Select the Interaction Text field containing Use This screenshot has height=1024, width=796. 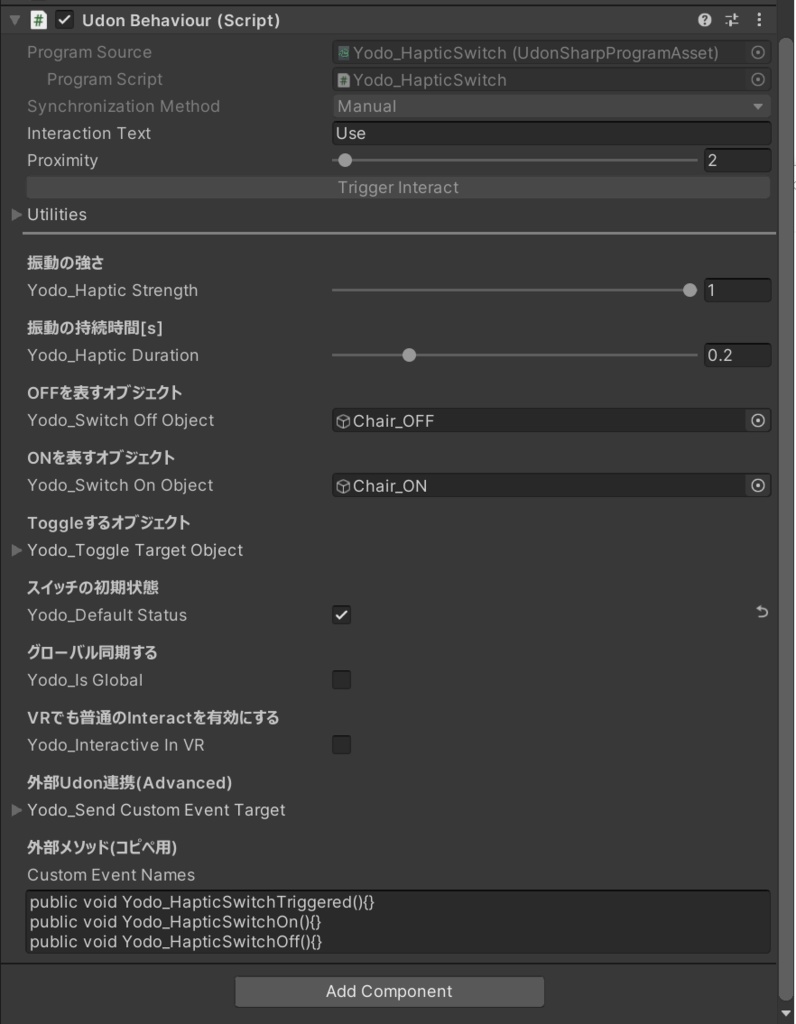click(550, 133)
